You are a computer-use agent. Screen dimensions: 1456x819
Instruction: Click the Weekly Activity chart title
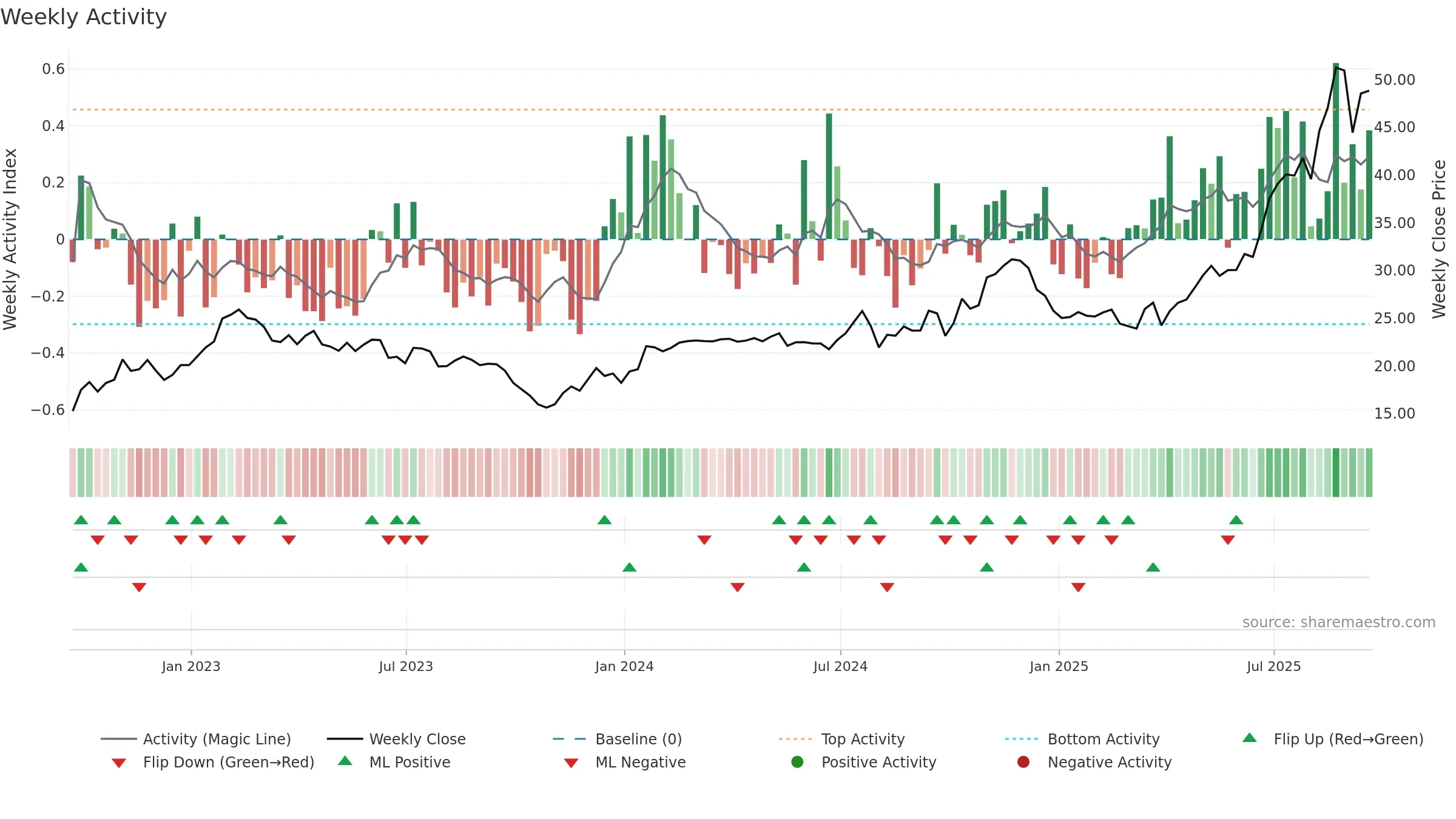coord(84,17)
